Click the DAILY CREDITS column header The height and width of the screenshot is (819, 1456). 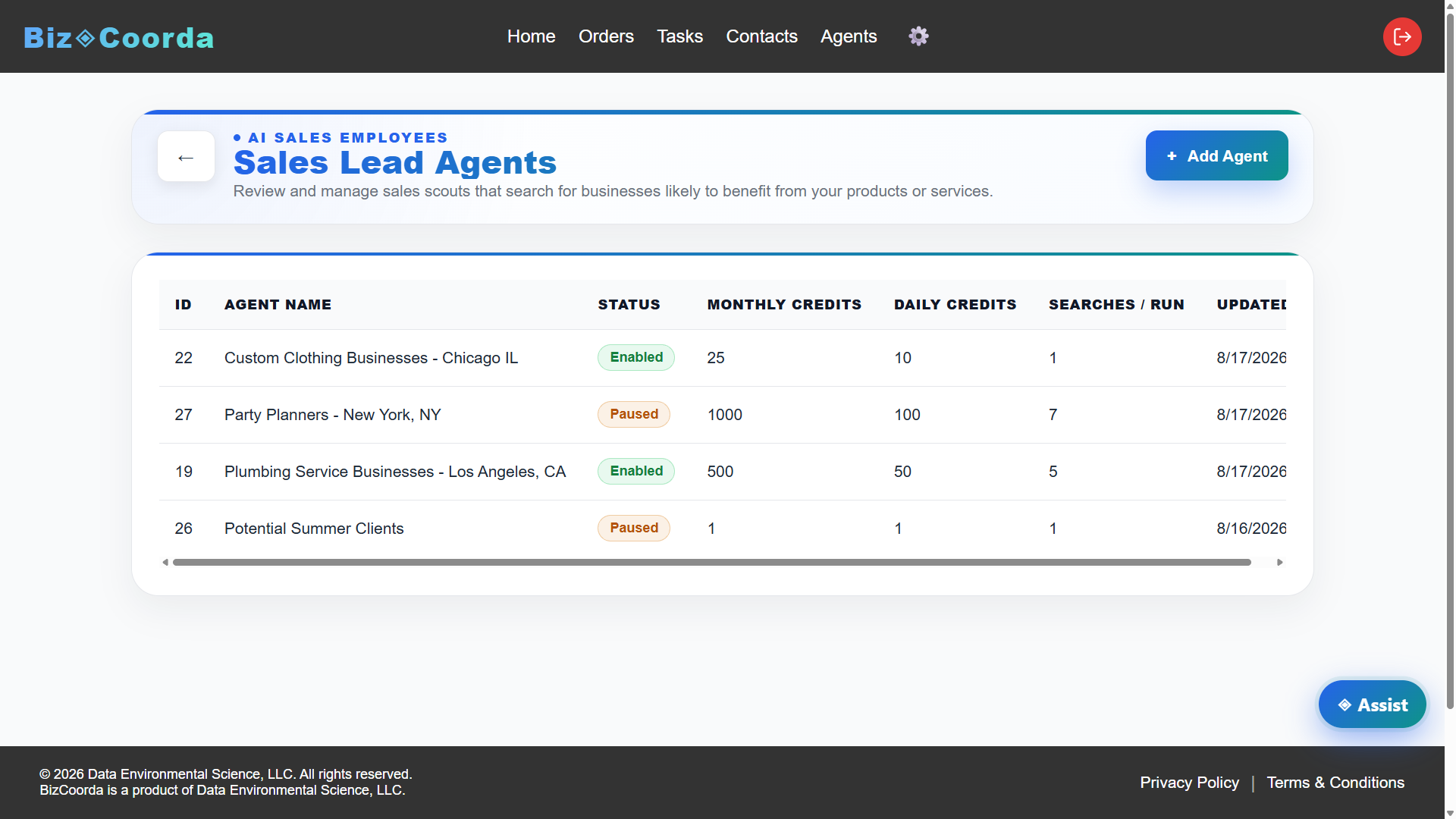pyautogui.click(x=955, y=304)
